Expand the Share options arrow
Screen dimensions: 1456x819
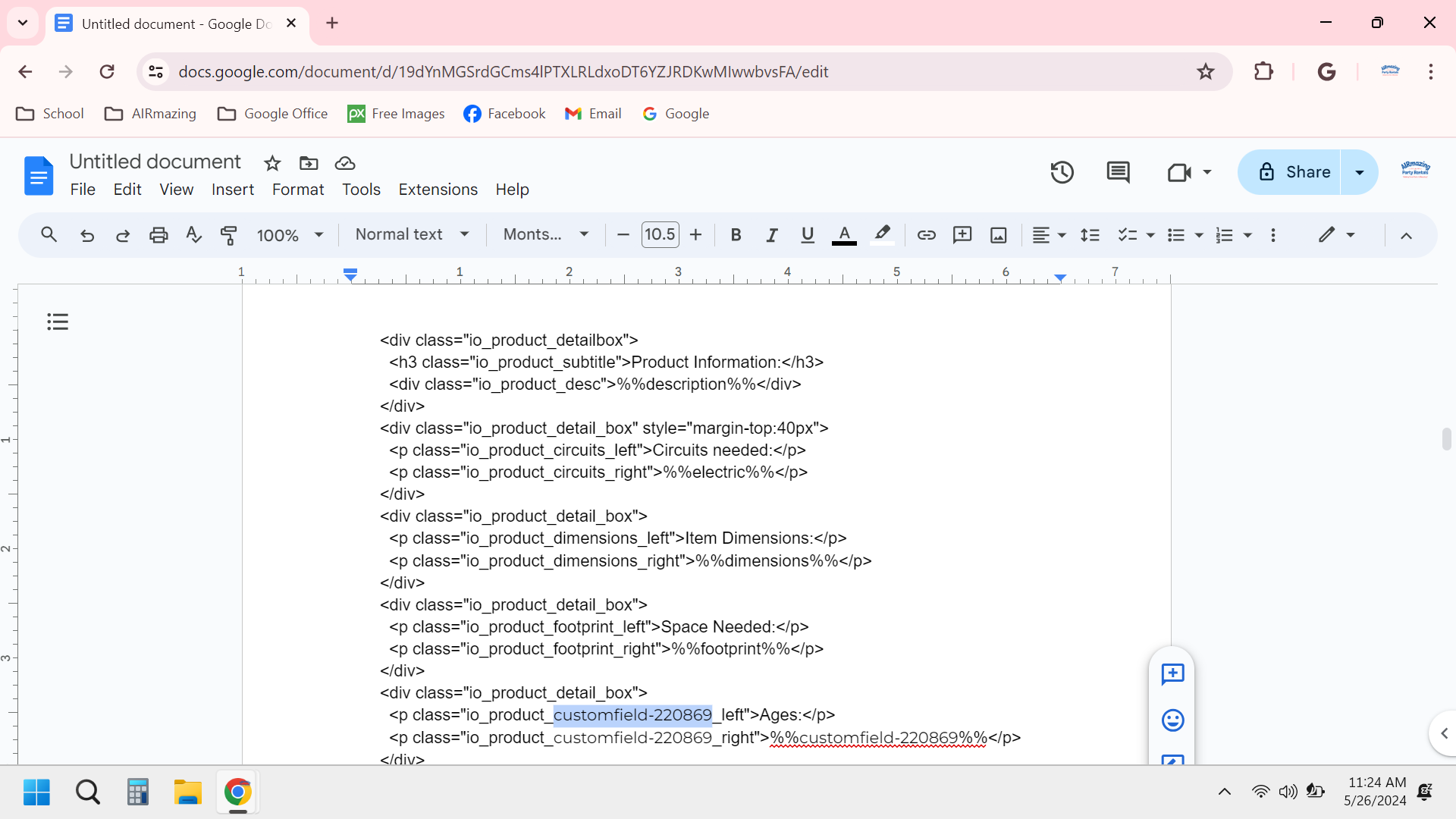[x=1360, y=172]
